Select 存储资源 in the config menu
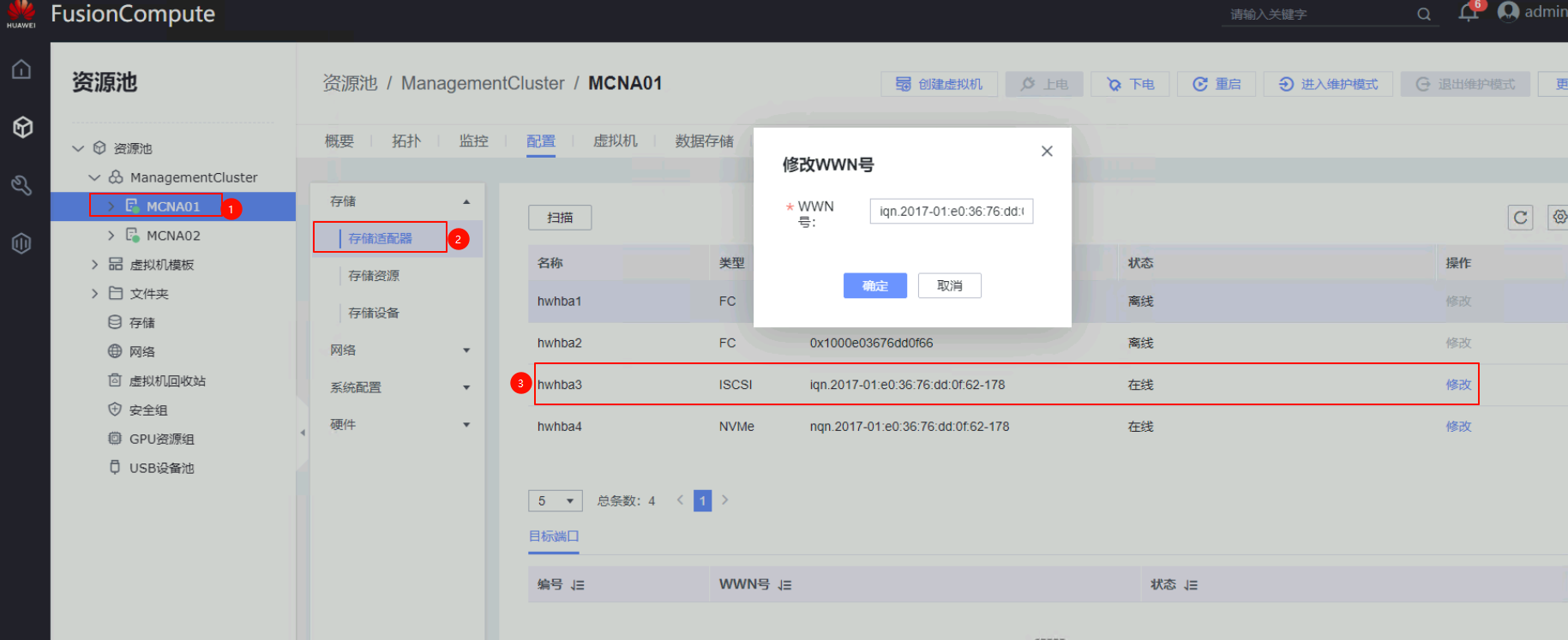 [374, 276]
